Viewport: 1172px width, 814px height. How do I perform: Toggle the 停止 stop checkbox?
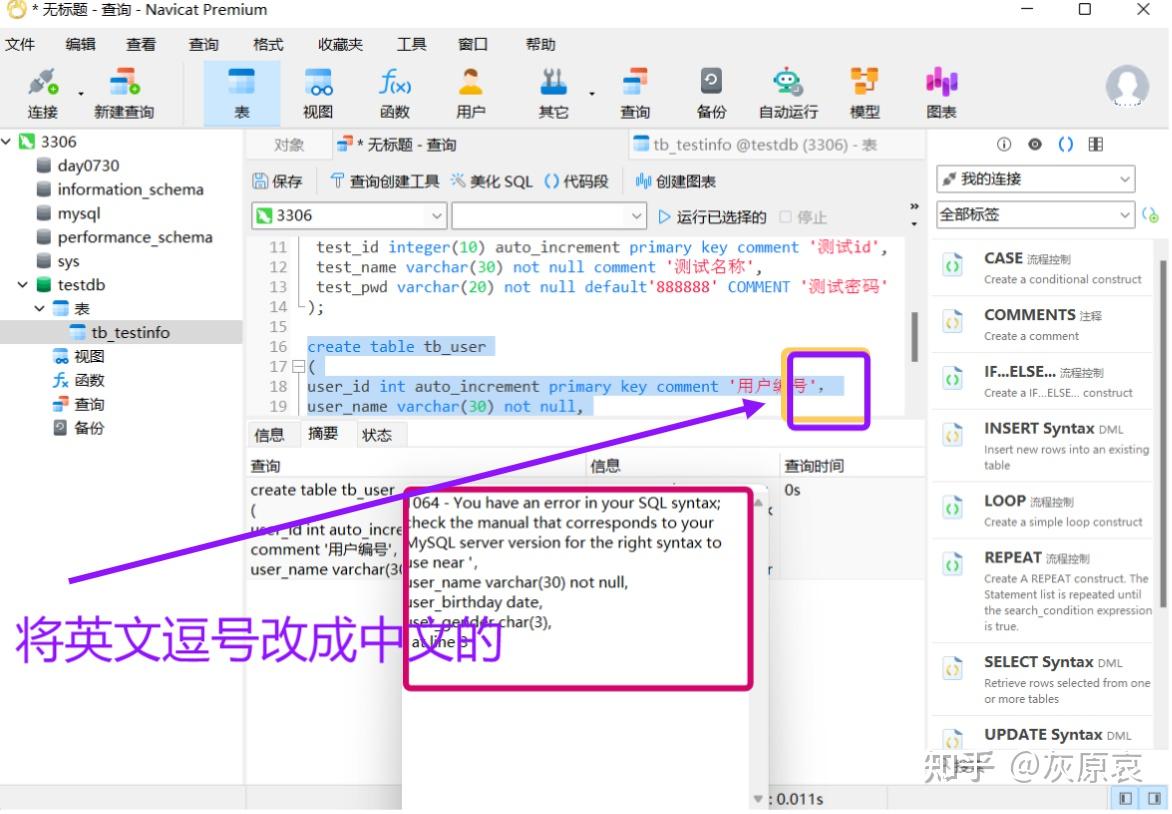click(786, 217)
